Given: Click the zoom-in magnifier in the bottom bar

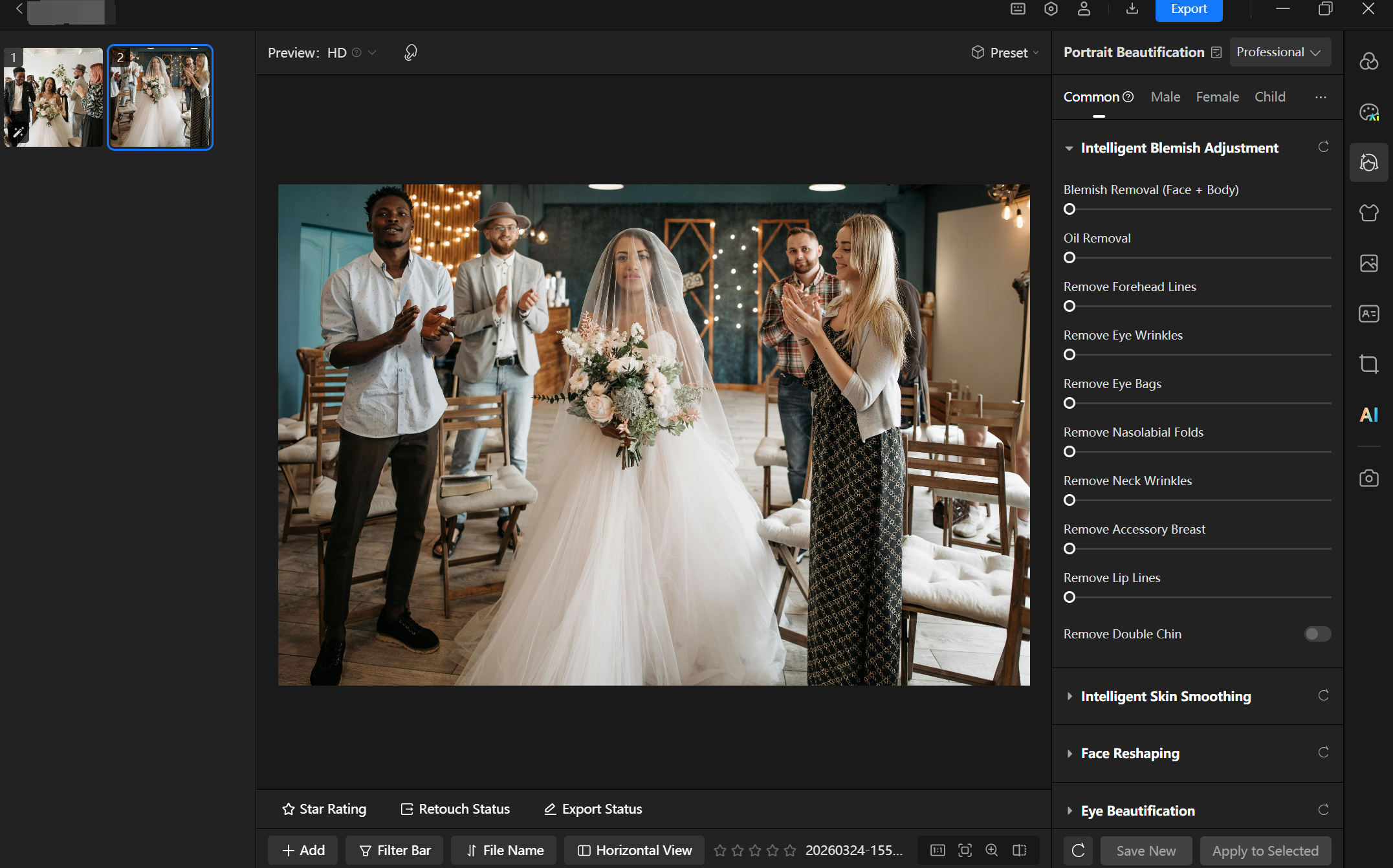Looking at the screenshot, I should point(991,850).
